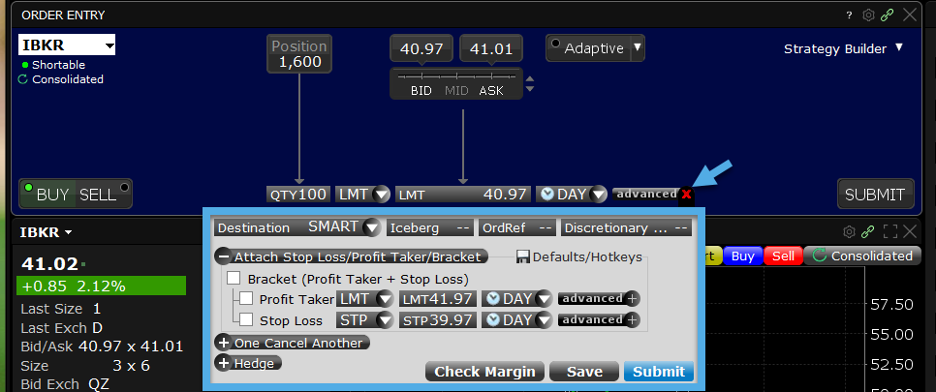Click the Shortable indicator
This screenshot has height=392, width=936.
tap(53, 64)
